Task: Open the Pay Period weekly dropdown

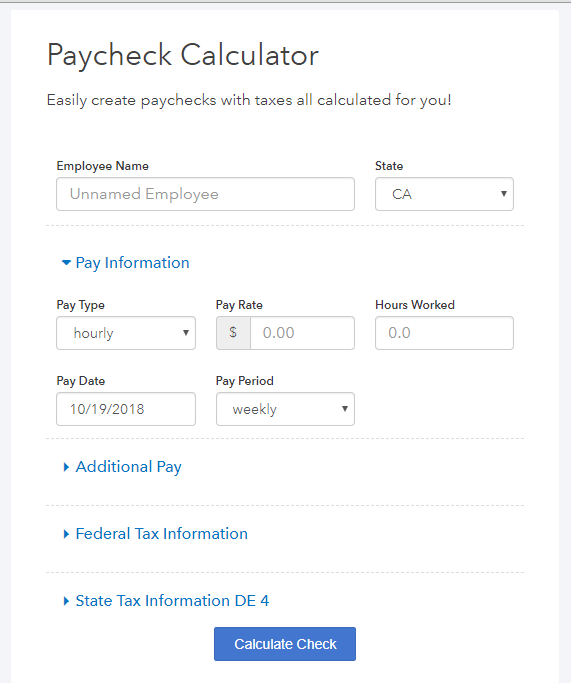Action: pos(285,409)
